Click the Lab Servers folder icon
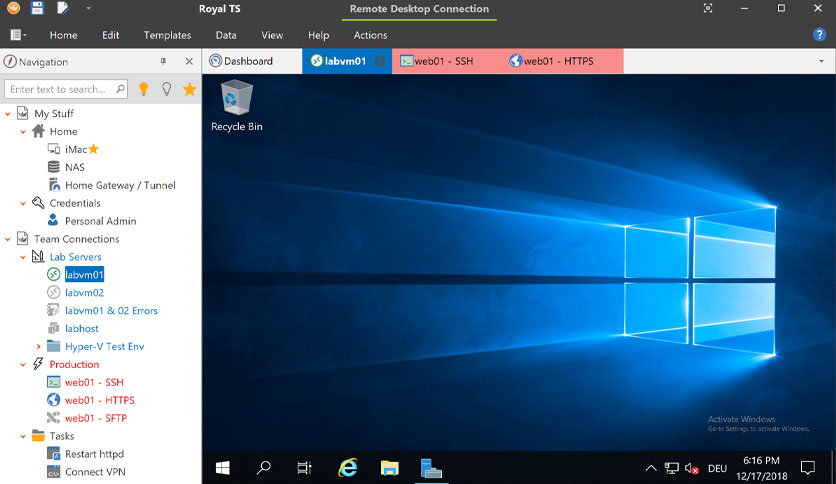This screenshot has height=484, width=836. point(38,256)
